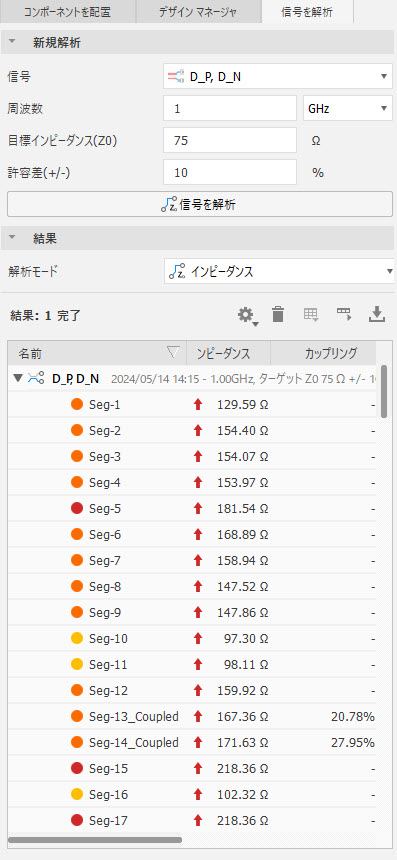The image size is (397, 860).
Task: Select the Seg-8 row
Action: [x=192, y=587]
